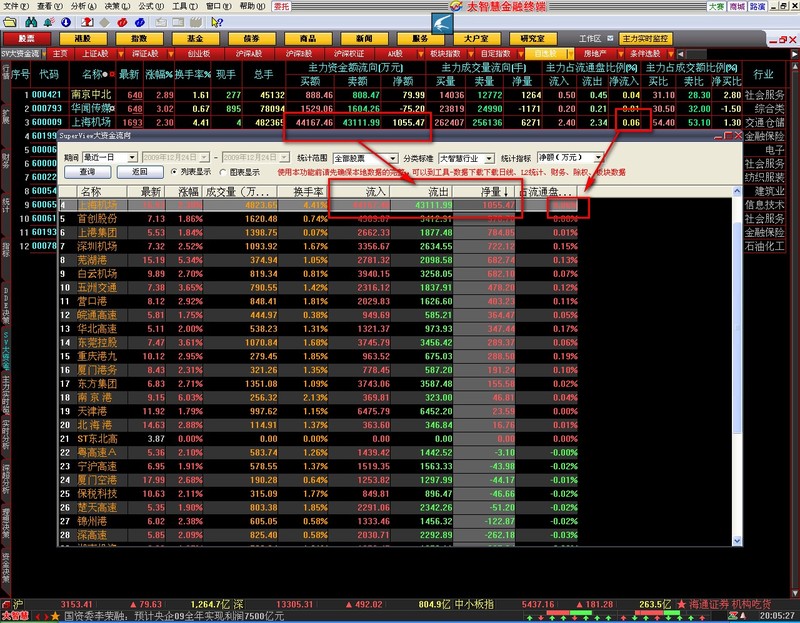Open the 分类标准 大智慧行业 dropdown
800x623 pixels.
tap(489, 158)
